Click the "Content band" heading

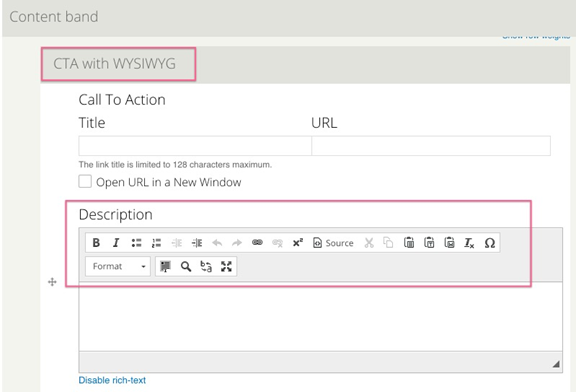tap(54, 17)
